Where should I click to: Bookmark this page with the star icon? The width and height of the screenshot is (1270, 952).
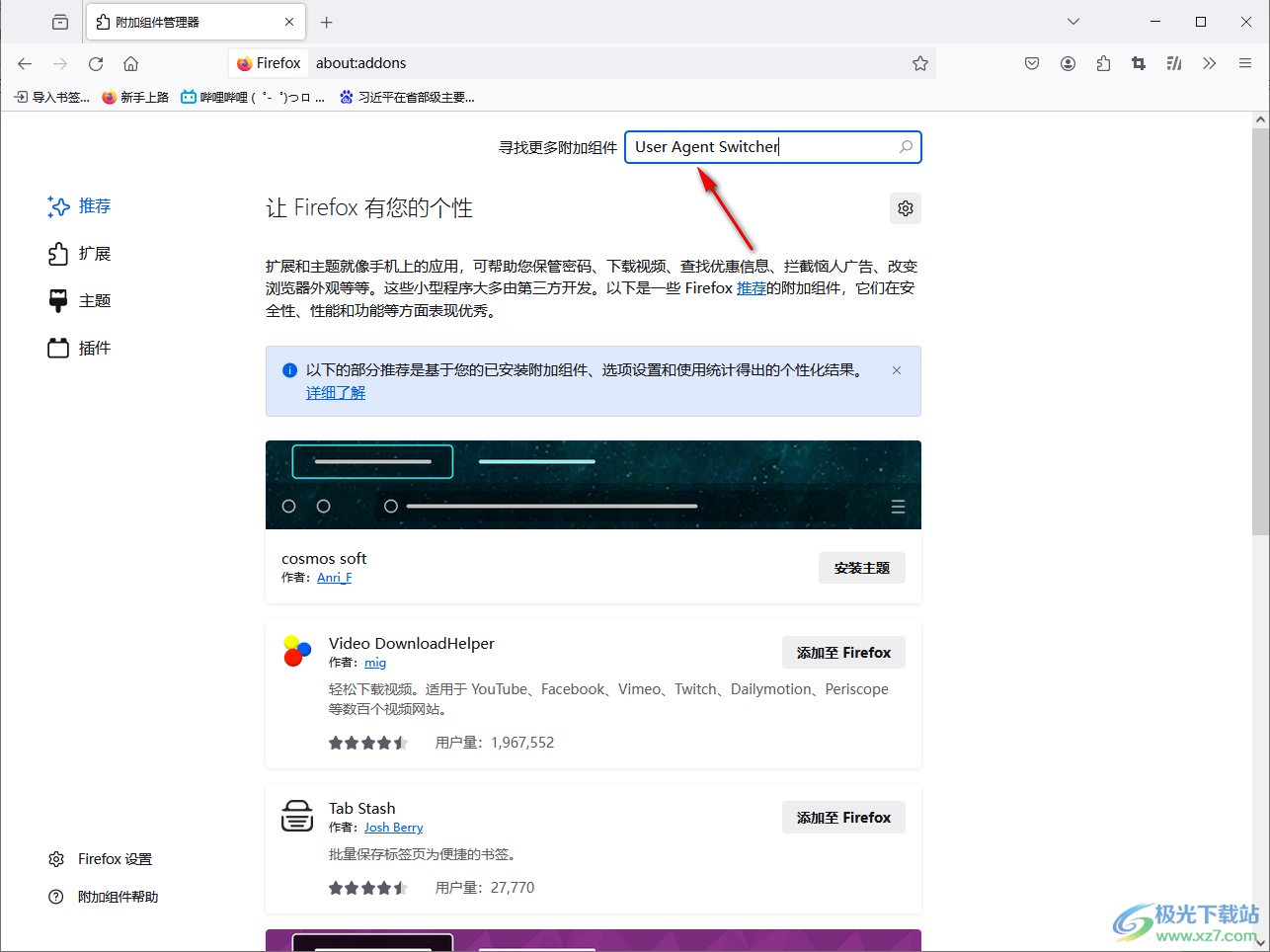coord(920,63)
